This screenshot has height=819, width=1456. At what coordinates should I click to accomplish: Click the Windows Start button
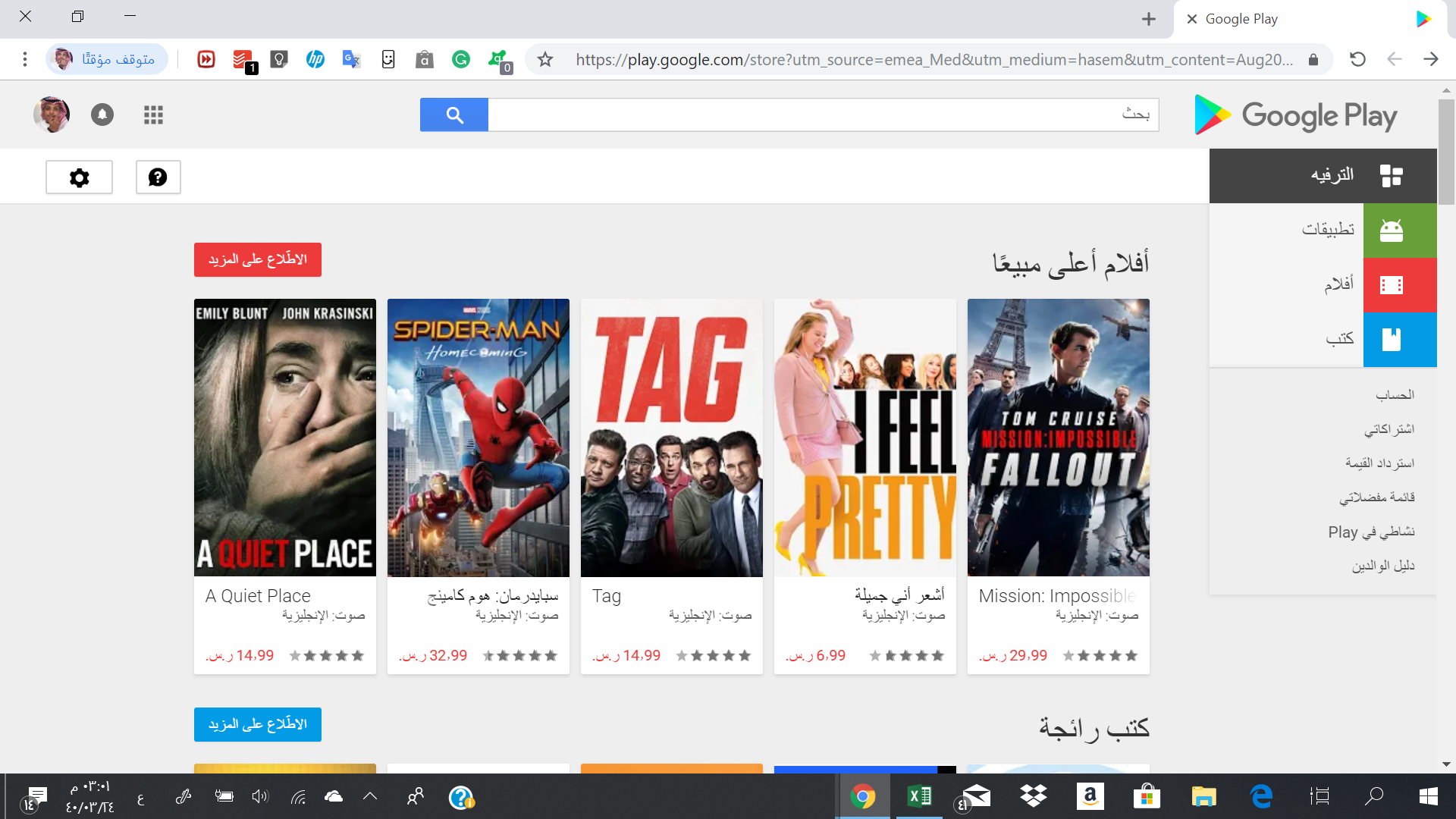coord(1429,796)
